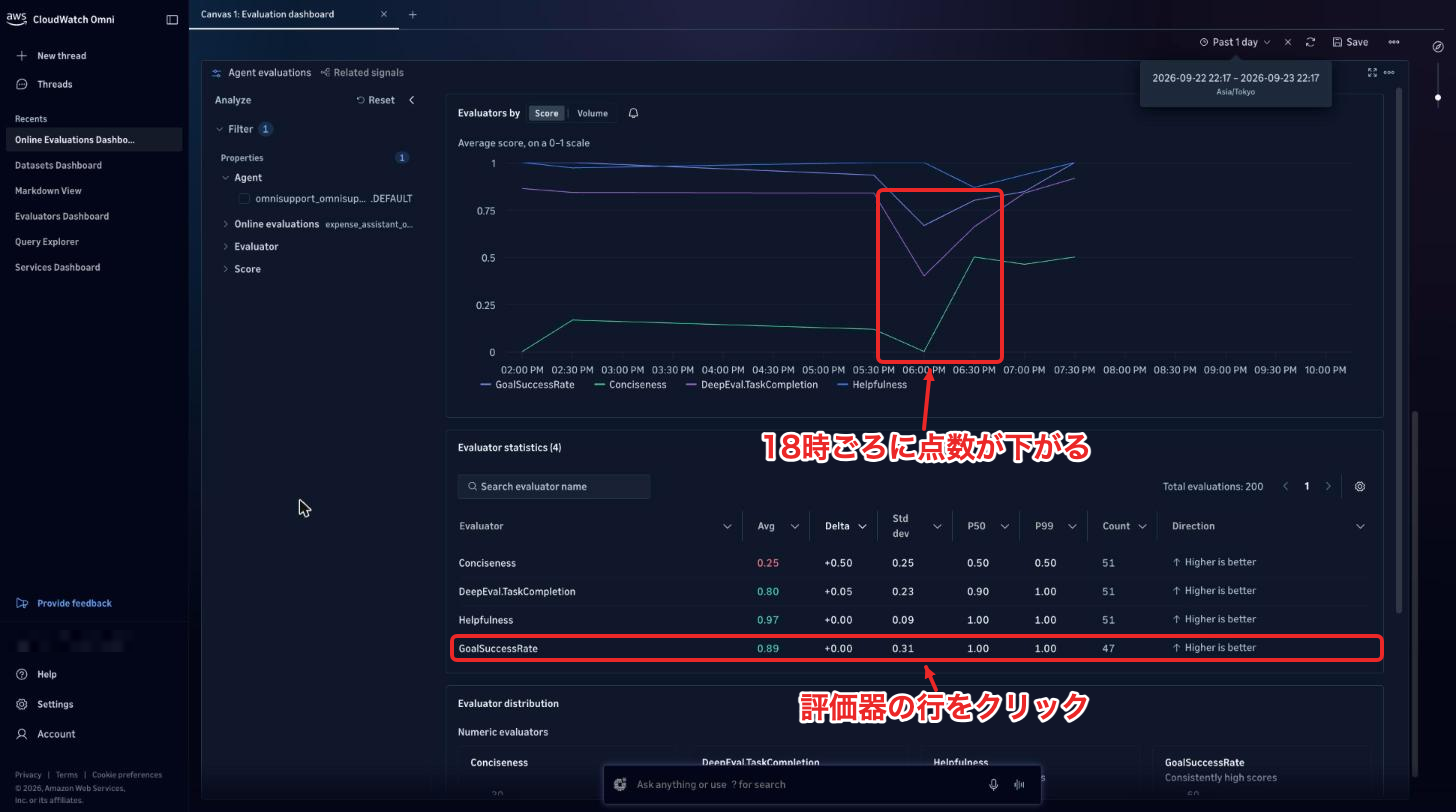Select the Agent evaluations tab
1456x812 pixels.
262,73
